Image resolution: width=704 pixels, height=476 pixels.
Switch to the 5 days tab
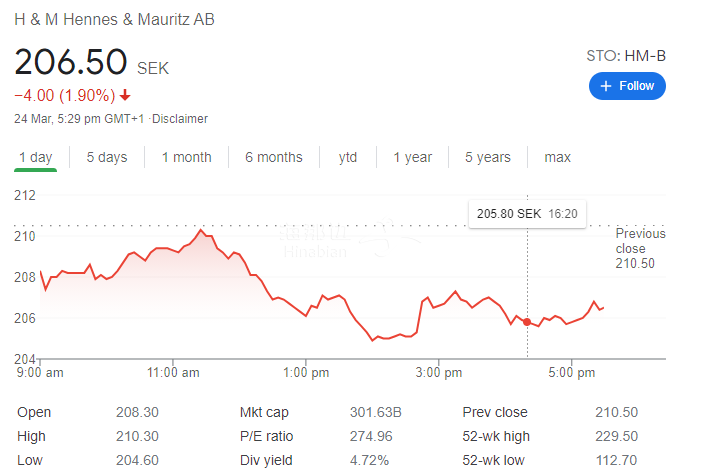(x=106, y=157)
